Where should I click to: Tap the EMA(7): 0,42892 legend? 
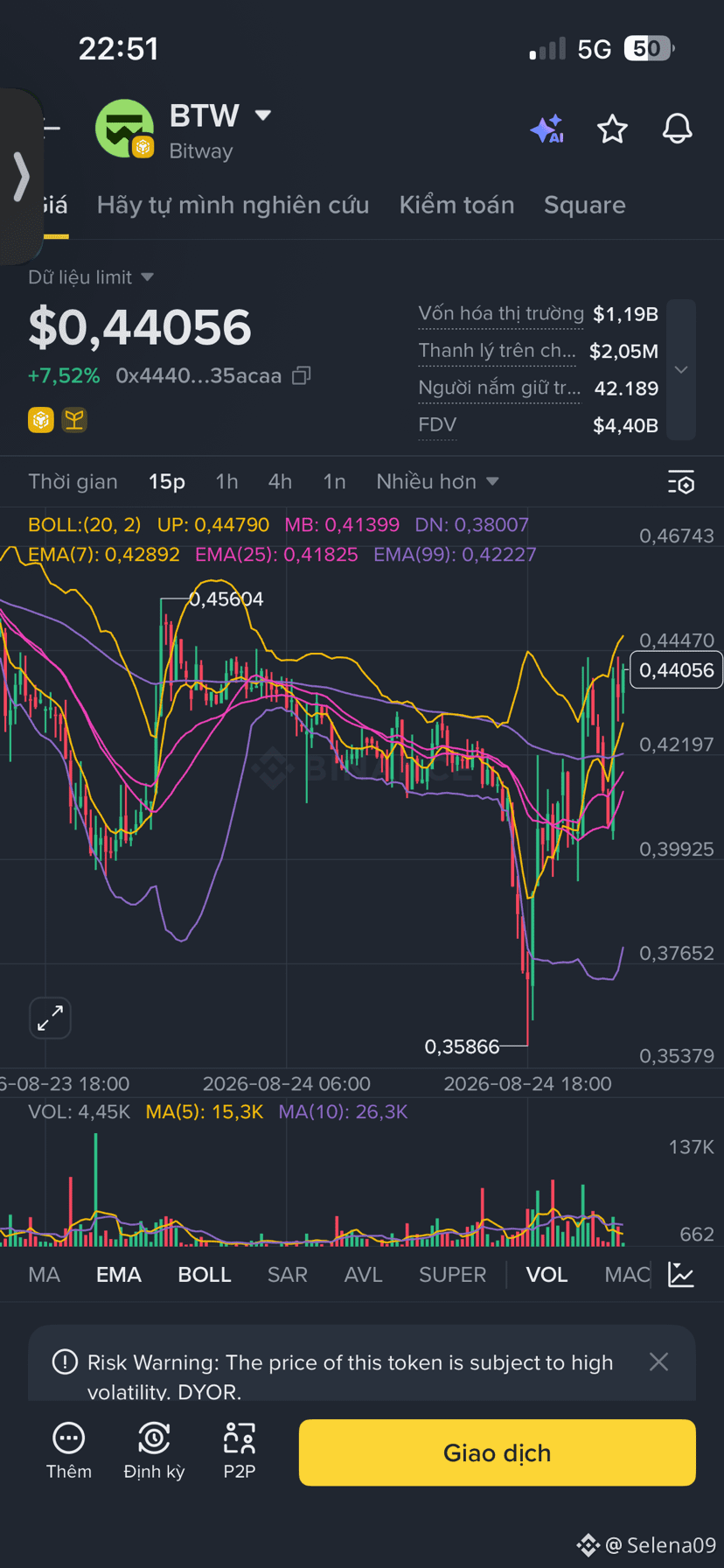(104, 555)
